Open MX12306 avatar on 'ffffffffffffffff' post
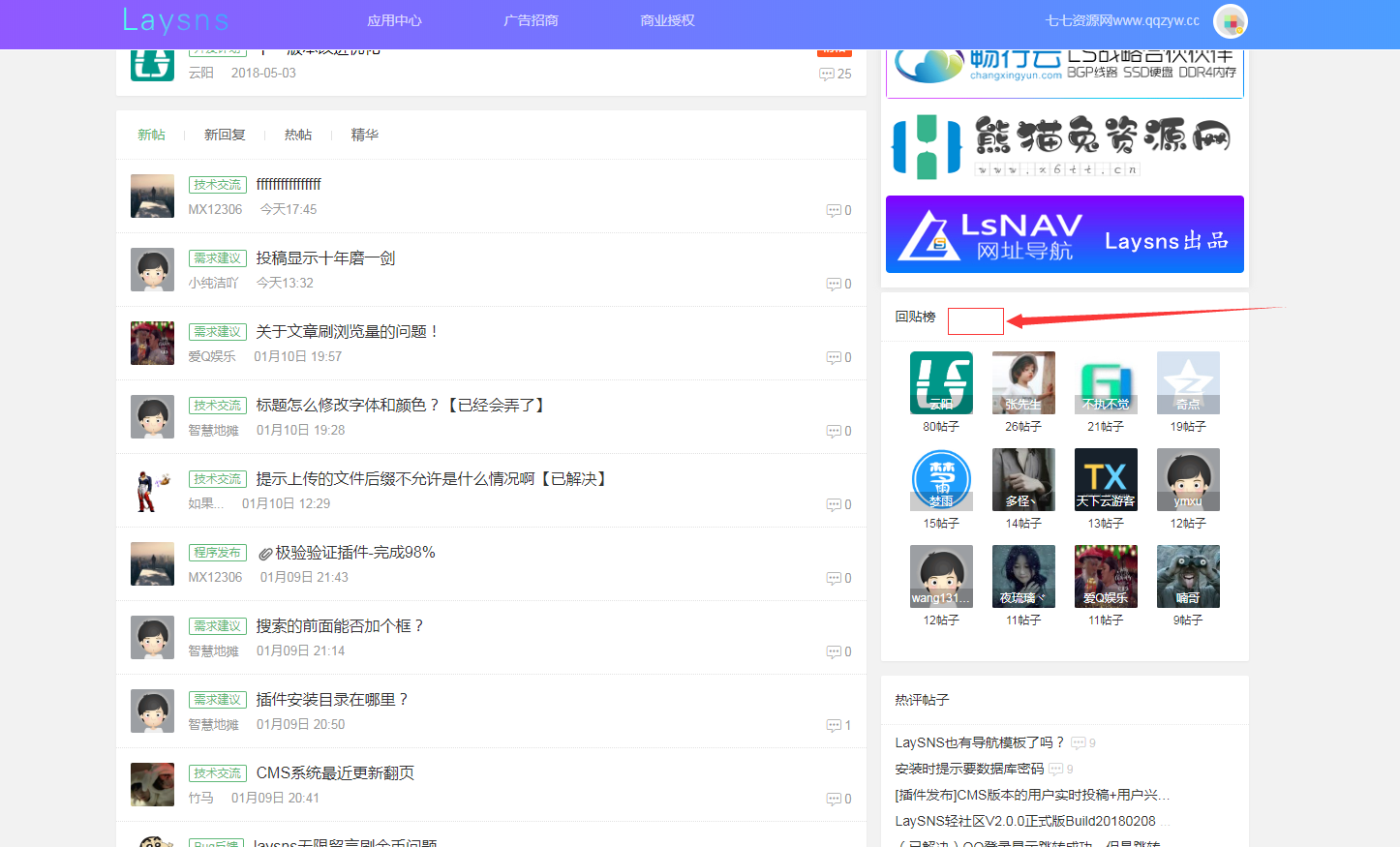 (152, 197)
